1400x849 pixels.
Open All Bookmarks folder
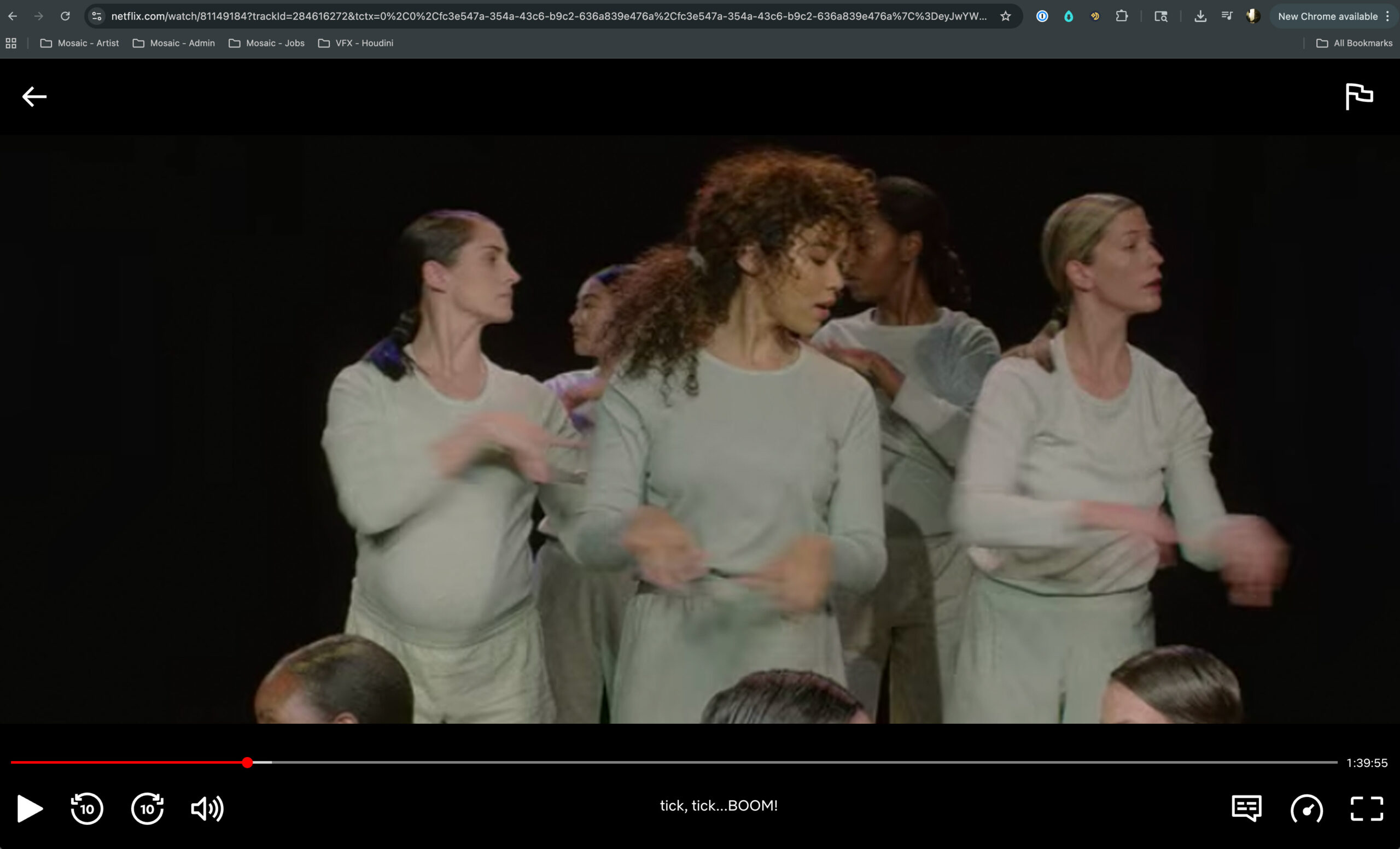tap(1355, 43)
